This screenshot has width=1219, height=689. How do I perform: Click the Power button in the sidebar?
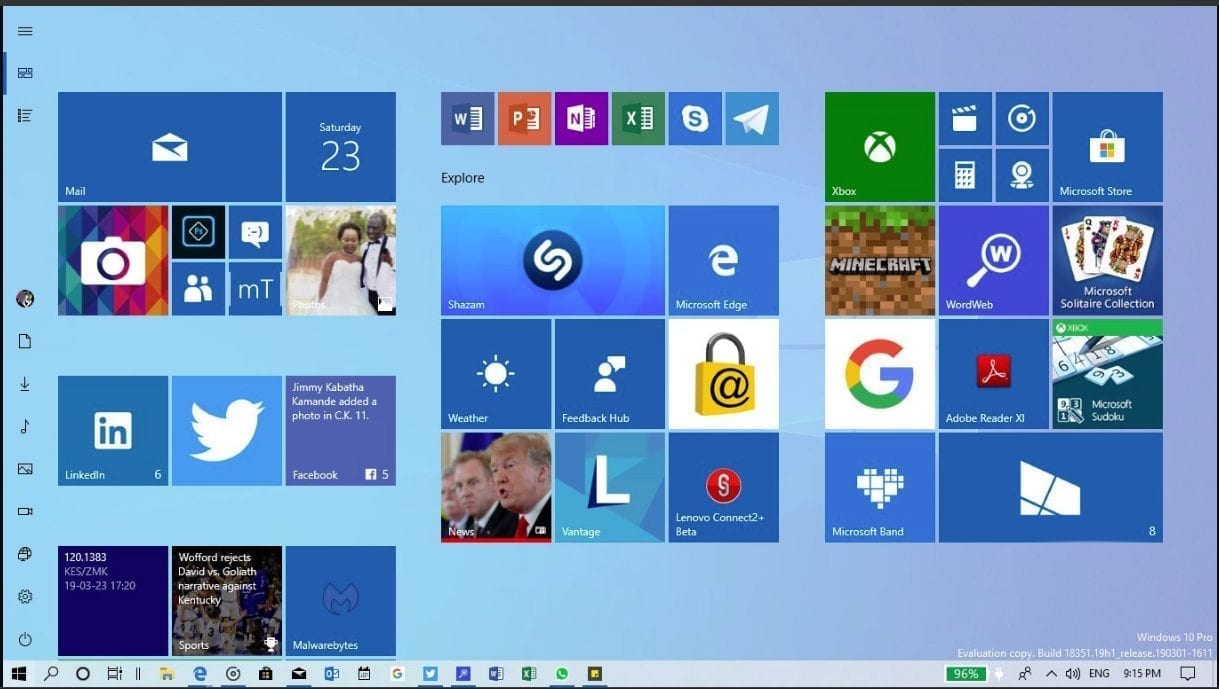pyautogui.click(x=25, y=639)
